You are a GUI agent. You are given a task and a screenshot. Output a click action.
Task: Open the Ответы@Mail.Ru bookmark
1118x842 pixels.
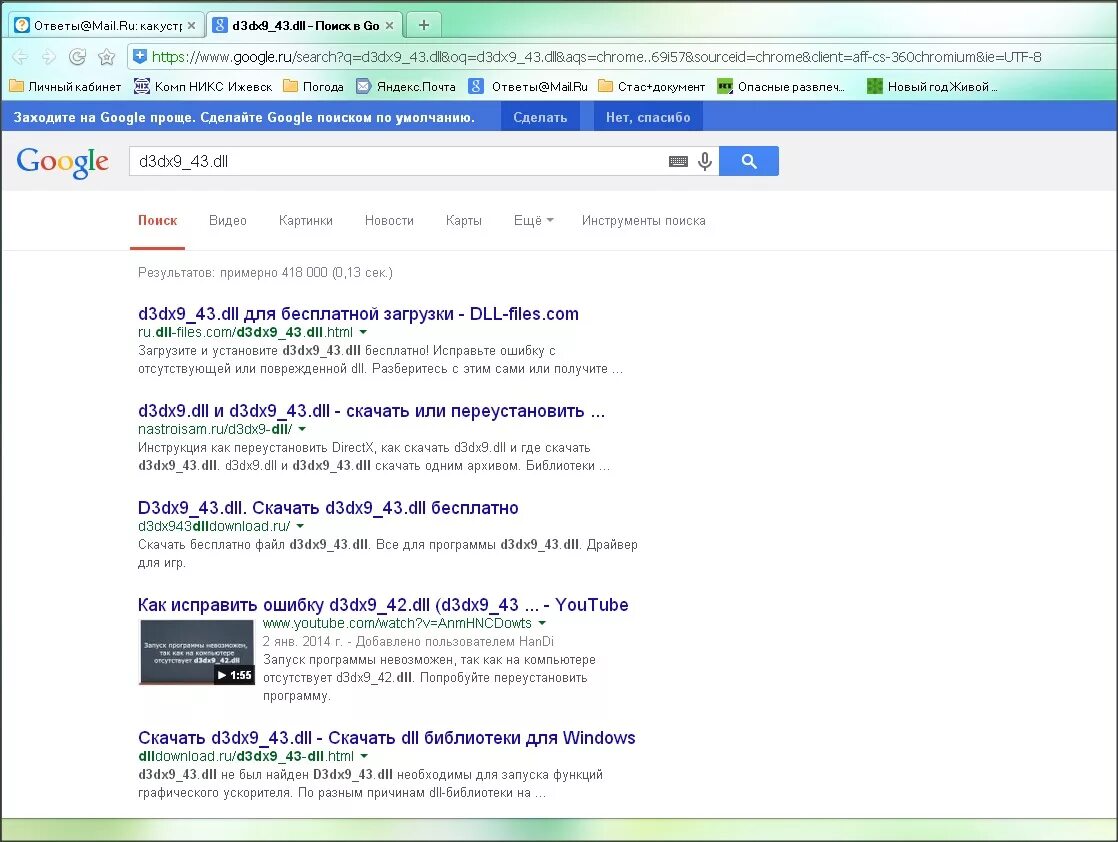pyautogui.click(x=528, y=86)
